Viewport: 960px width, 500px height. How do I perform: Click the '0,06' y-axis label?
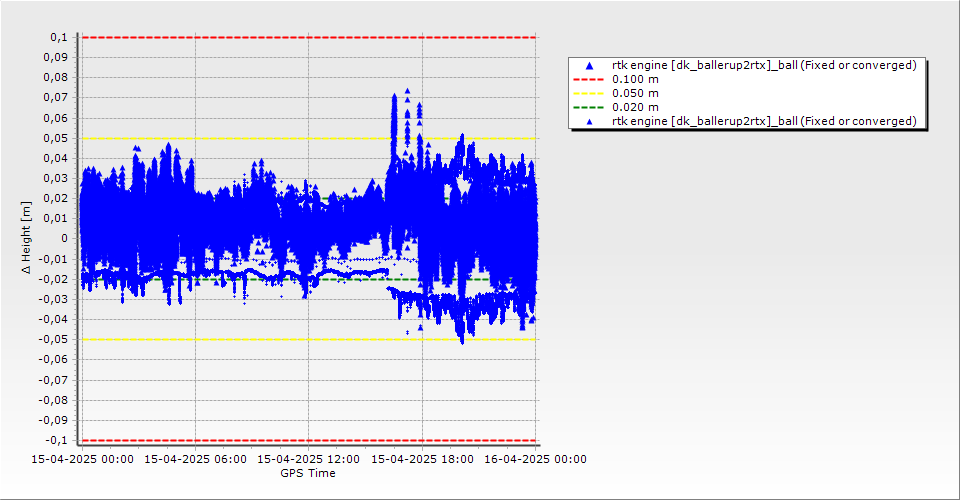[x=56, y=118]
